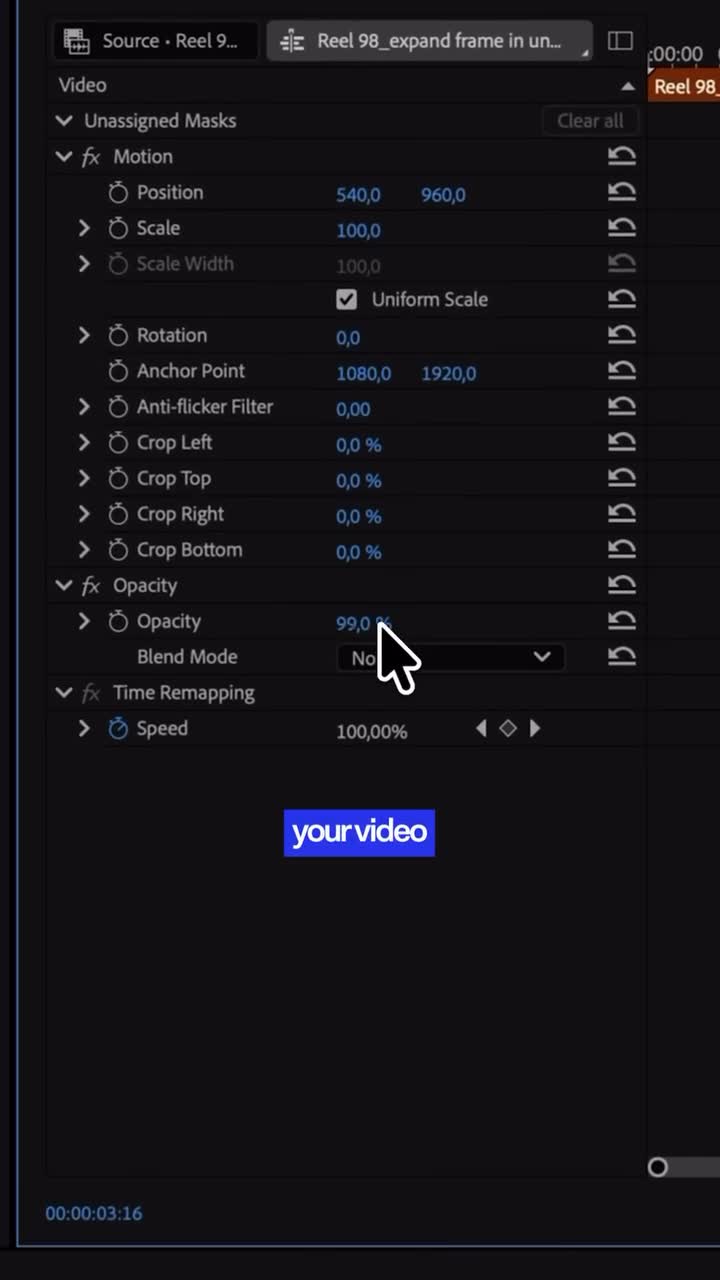
Task: Click the Clear all button
Action: [x=590, y=121]
